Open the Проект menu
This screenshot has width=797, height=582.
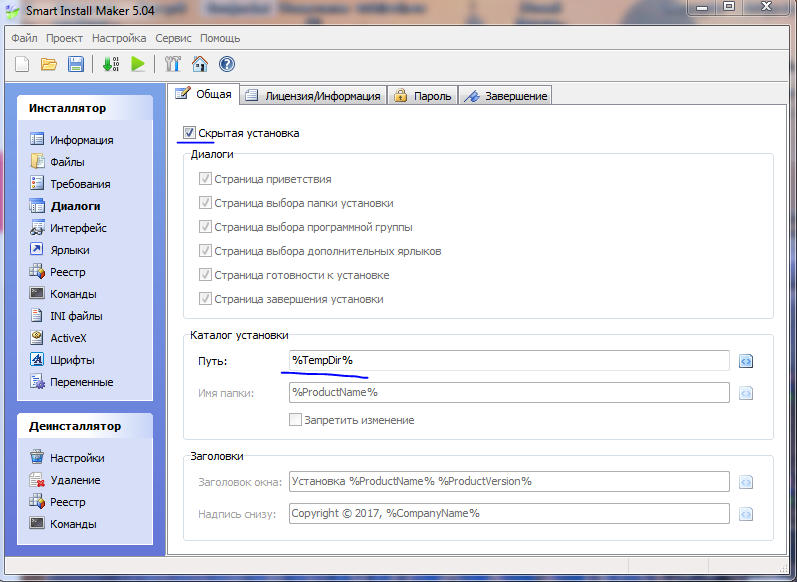point(64,38)
